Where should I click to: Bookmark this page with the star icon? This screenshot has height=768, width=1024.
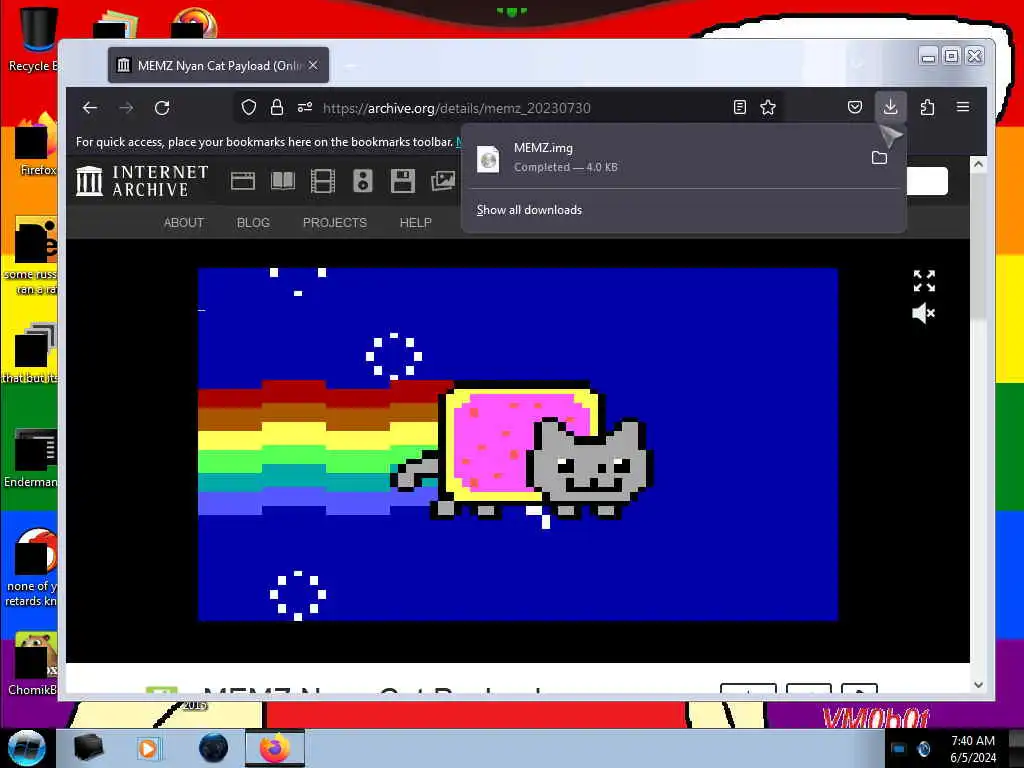point(768,107)
